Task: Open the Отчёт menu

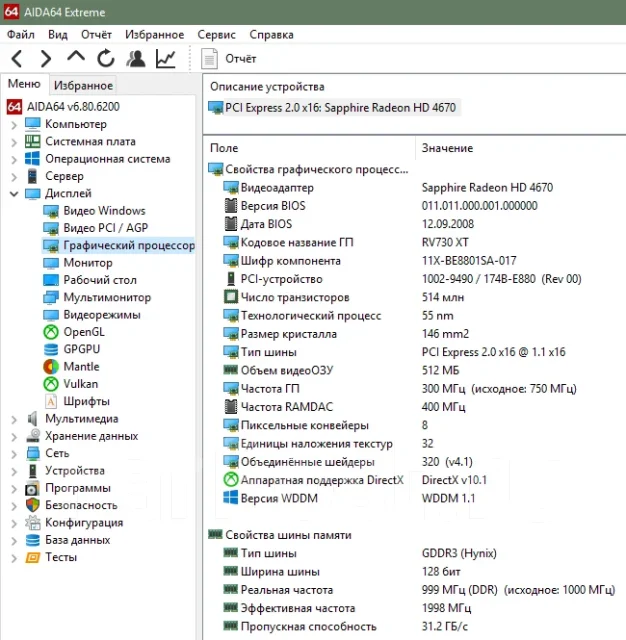Action: point(96,35)
